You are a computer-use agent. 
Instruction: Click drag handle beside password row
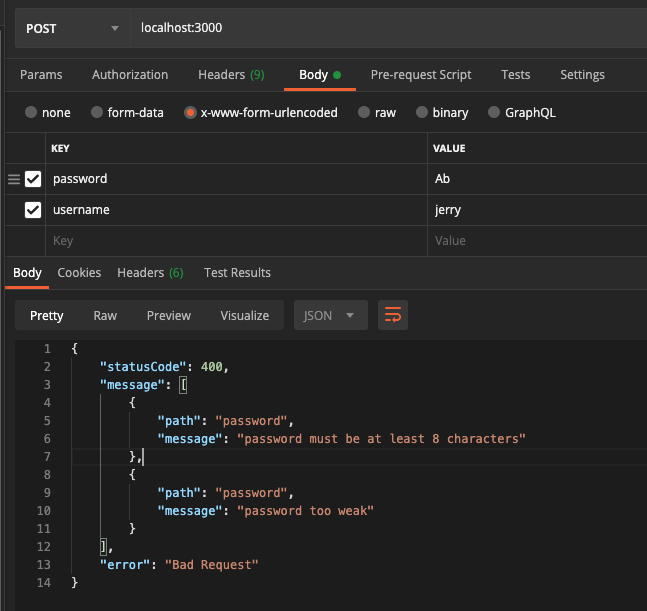[x=14, y=179]
